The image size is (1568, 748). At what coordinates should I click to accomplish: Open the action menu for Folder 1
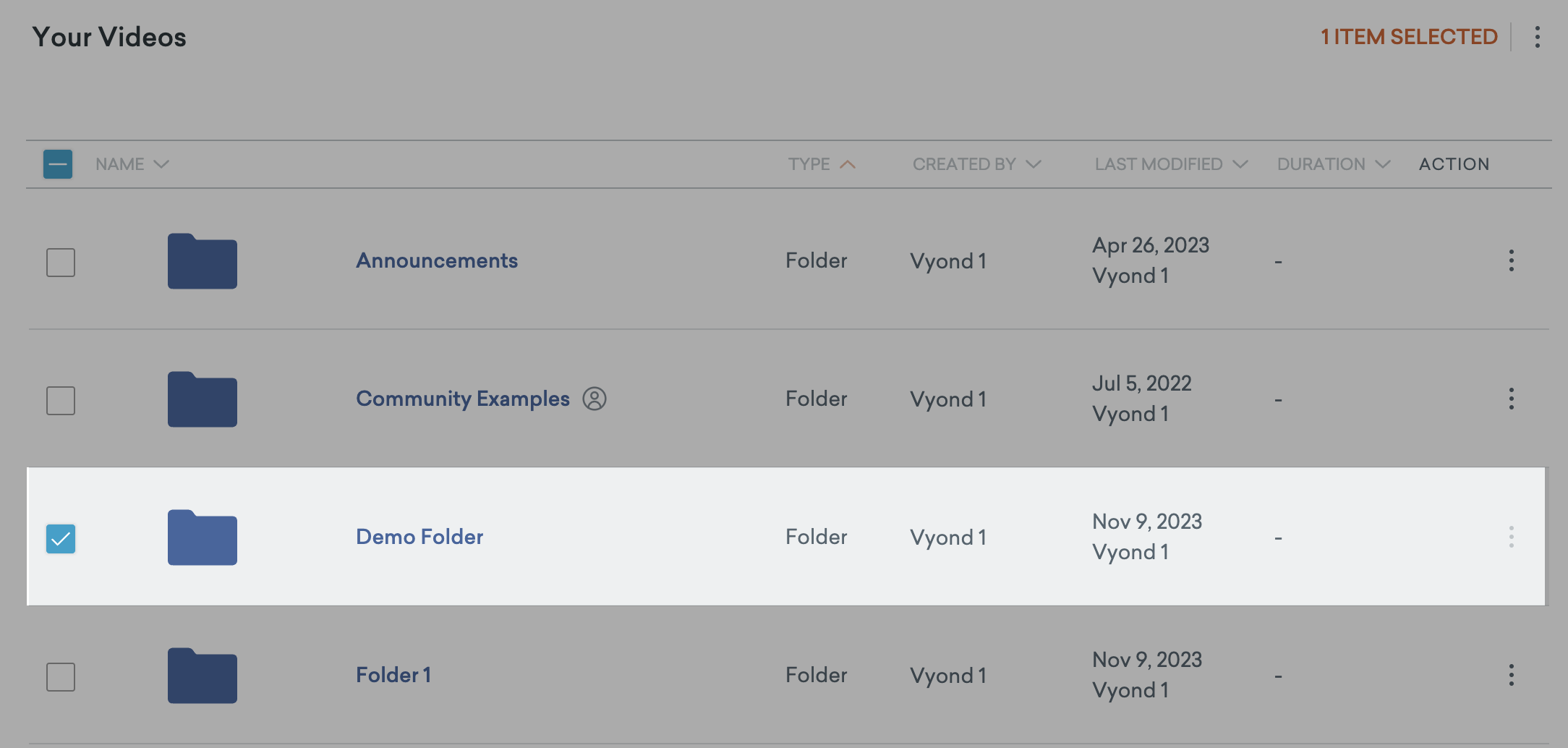click(1512, 675)
